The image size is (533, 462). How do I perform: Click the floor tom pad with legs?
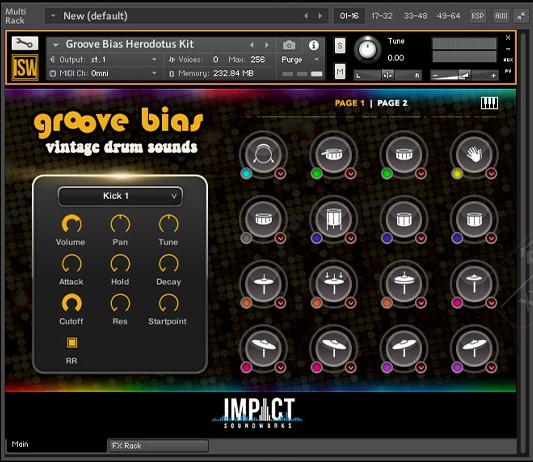pos(333,219)
